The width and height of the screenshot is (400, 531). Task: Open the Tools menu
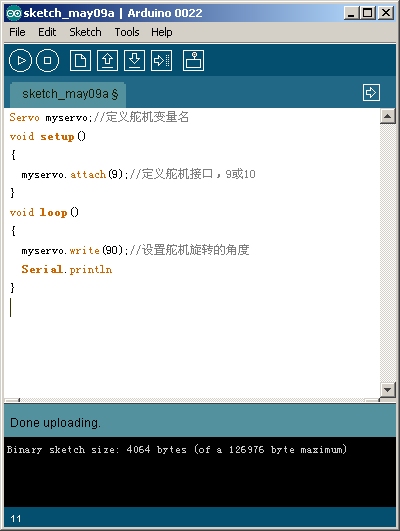click(x=127, y=32)
